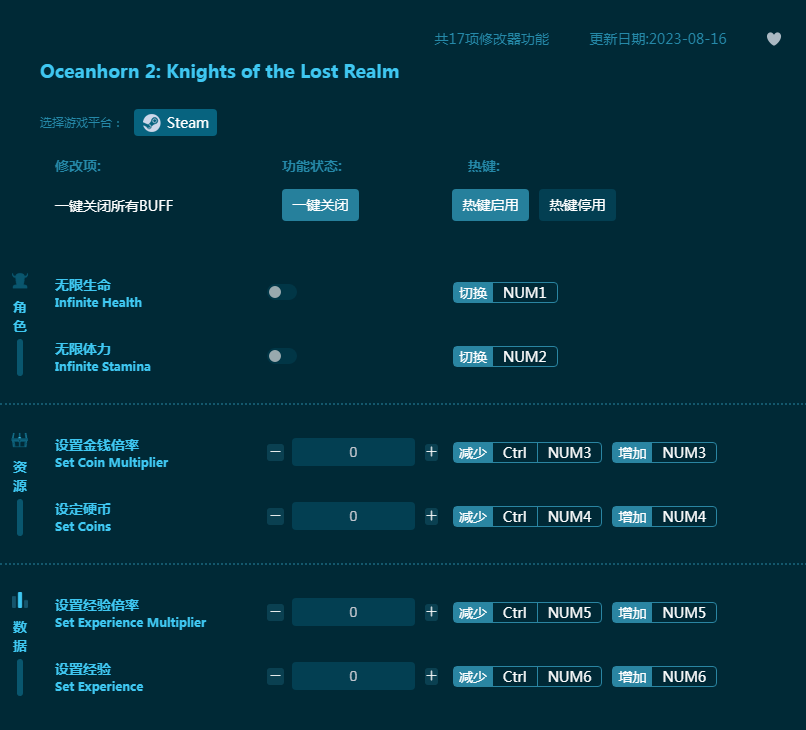Click the Steam logo icon
Image resolution: width=806 pixels, height=730 pixels.
coord(152,123)
